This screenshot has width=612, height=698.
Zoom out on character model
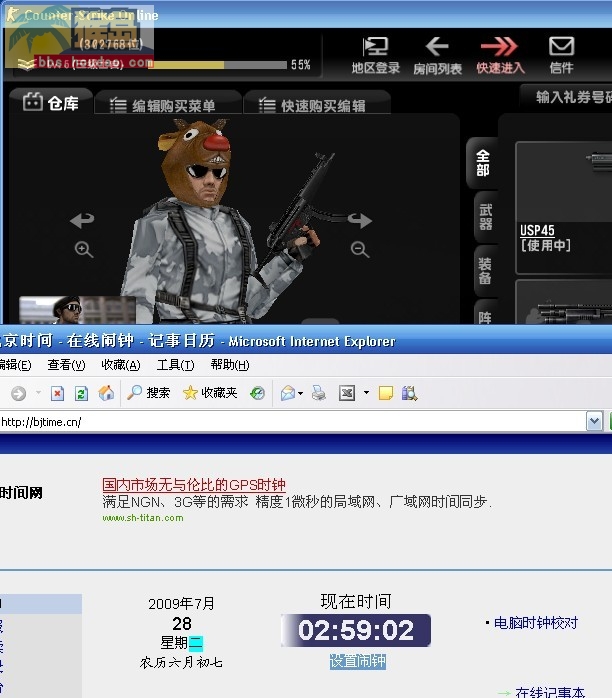(360, 249)
